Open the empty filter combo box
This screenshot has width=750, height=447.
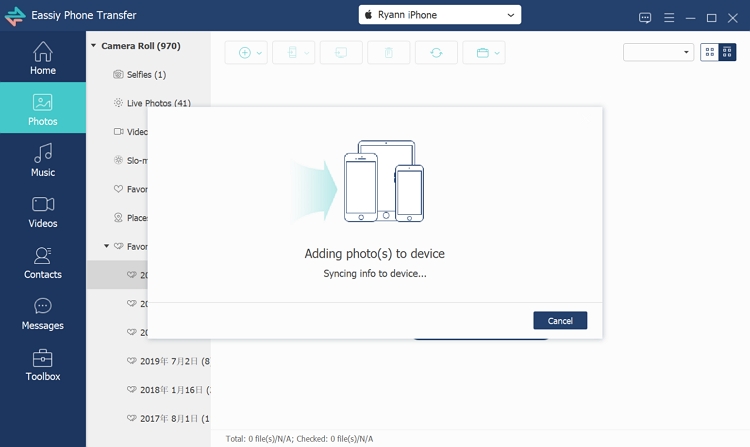[x=658, y=52]
